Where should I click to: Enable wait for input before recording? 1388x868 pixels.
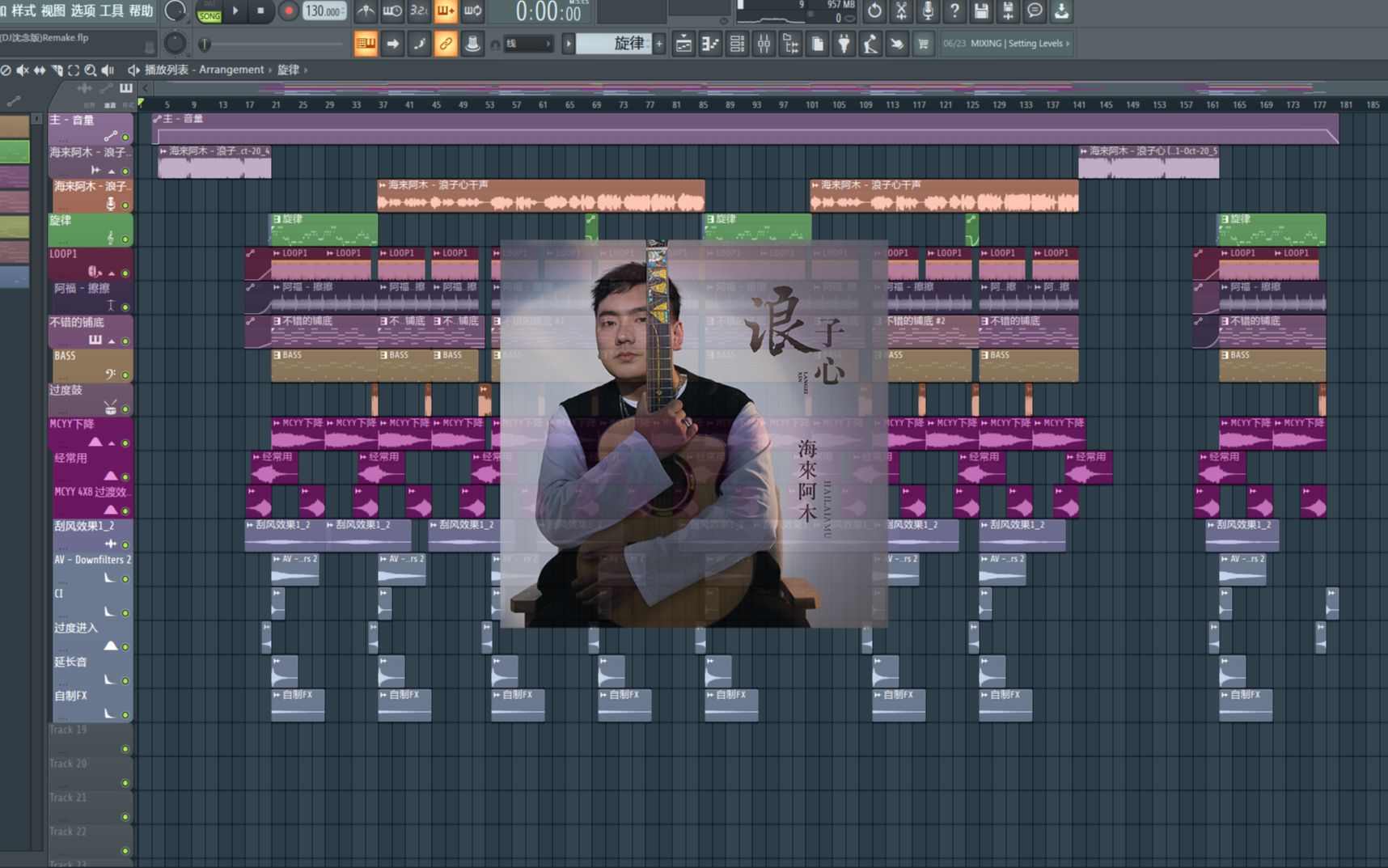coord(392,11)
